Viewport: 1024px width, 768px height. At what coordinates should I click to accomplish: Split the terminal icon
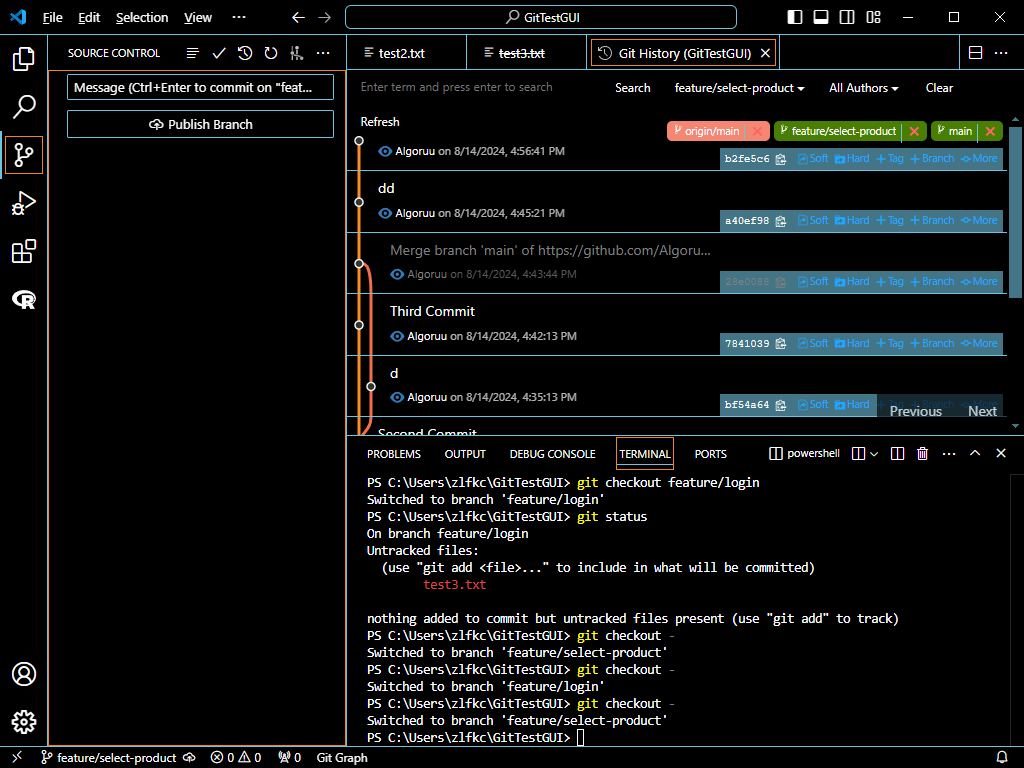898,454
